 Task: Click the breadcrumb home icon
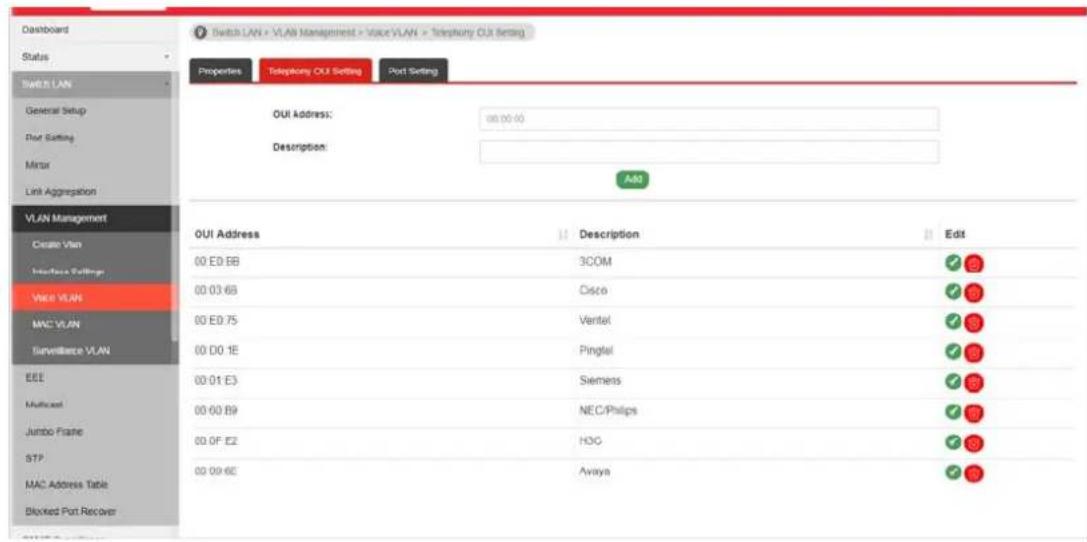click(202, 33)
